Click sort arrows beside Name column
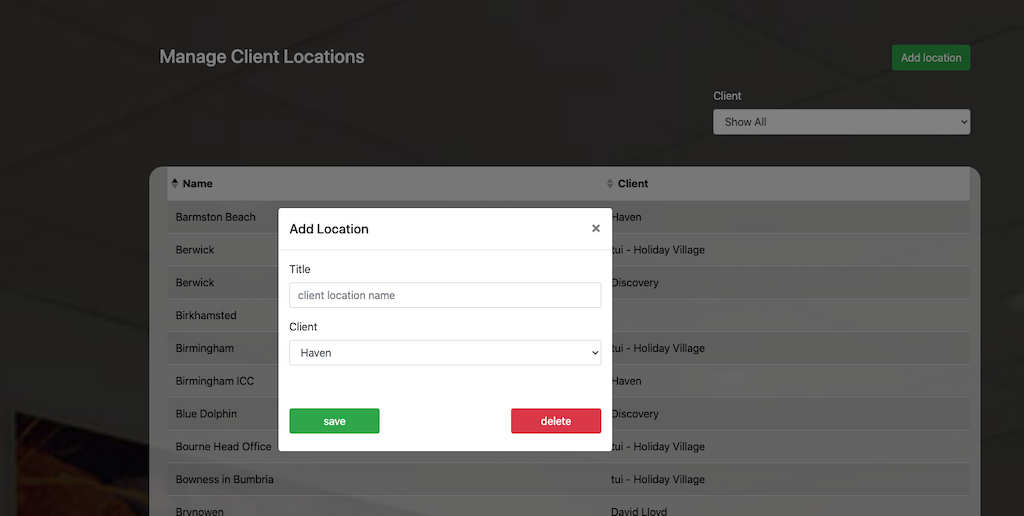This screenshot has height=516, width=1024. 175,183
